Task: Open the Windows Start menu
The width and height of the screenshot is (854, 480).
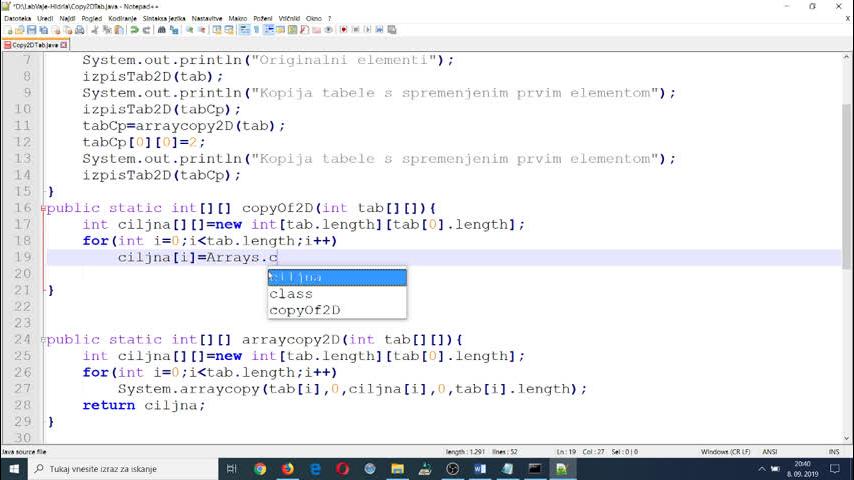Action: click(14, 469)
